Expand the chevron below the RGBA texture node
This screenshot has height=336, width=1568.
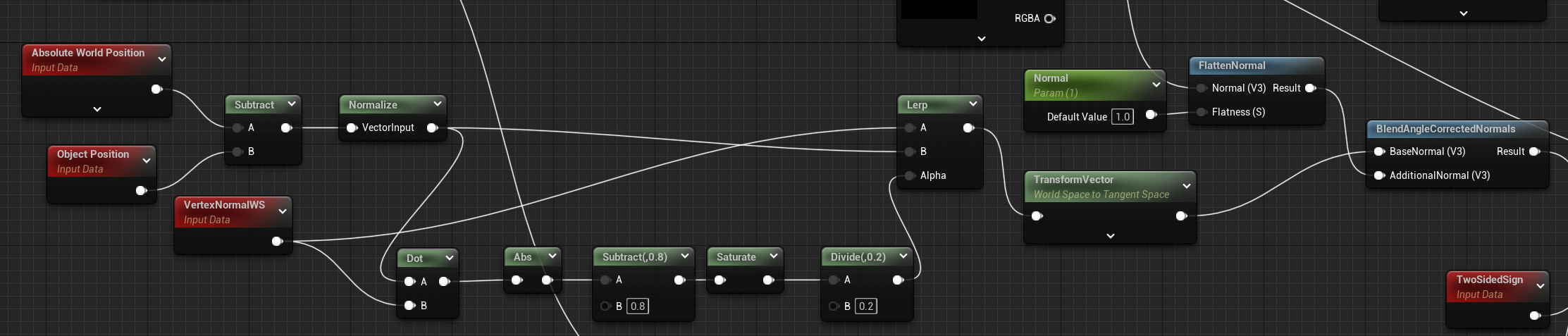tap(982, 39)
